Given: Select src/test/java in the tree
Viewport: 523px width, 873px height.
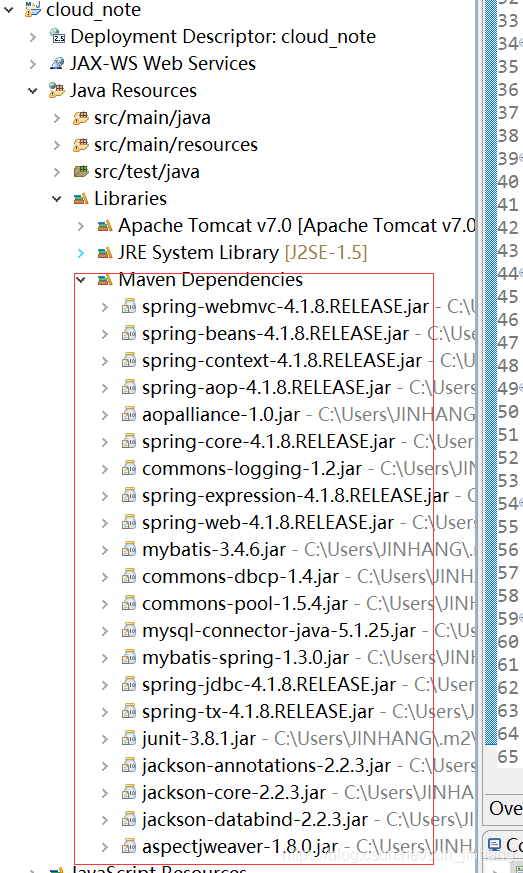Looking at the screenshot, I should [x=146, y=172].
